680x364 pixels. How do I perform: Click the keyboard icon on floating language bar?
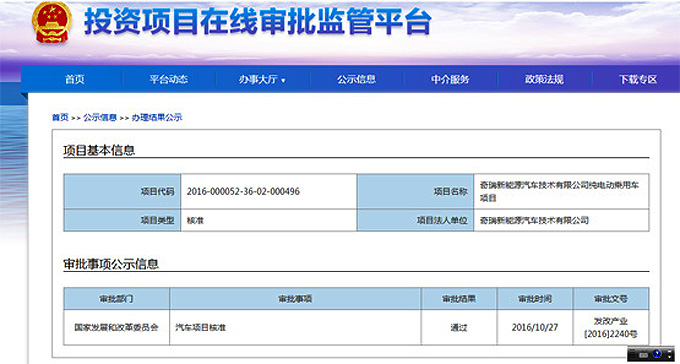click(x=644, y=355)
